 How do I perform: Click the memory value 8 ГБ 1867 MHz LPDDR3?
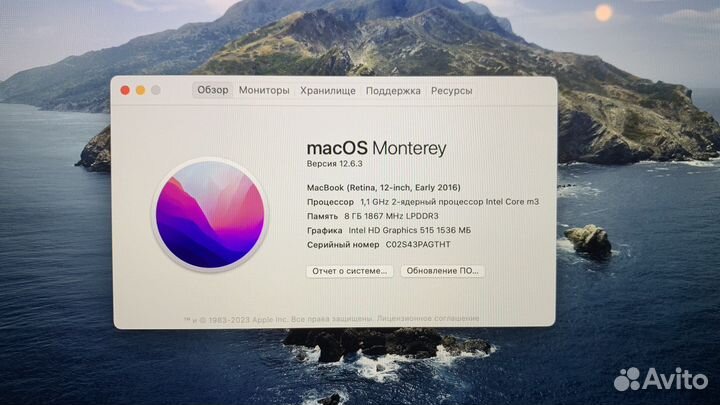coord(391,216)
